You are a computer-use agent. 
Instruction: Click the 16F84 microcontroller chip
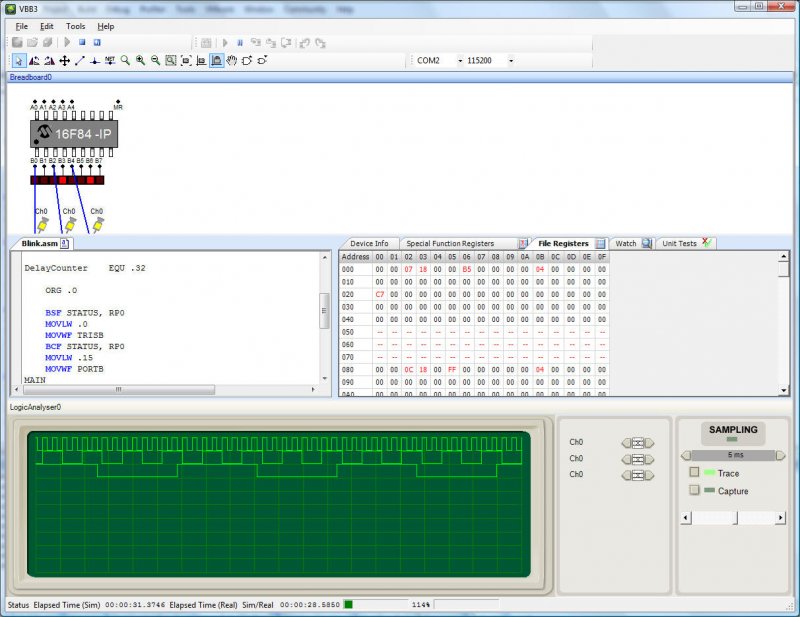(74, 134)
